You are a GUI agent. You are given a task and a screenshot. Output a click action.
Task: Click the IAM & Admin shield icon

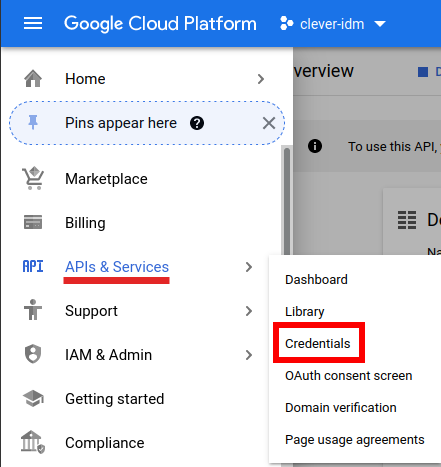tap(33, 354)
